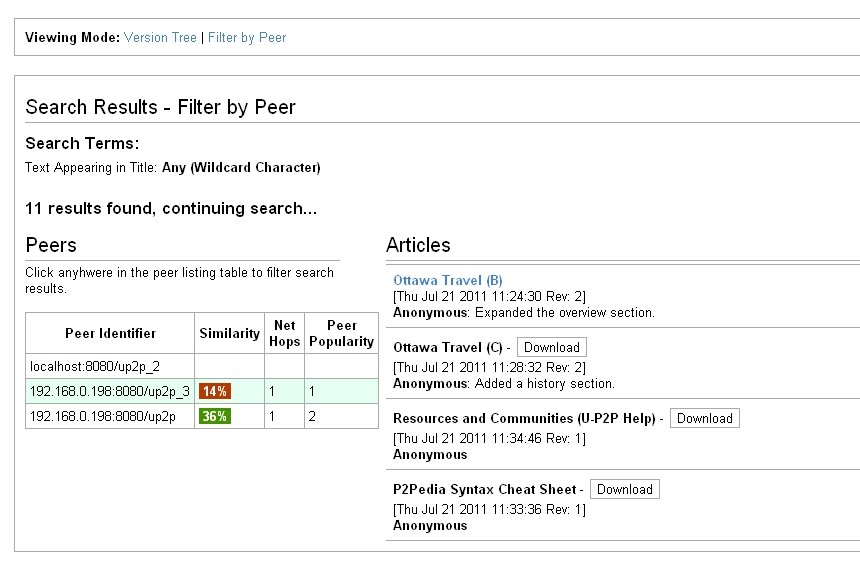Select the P2Pedia Syntax Cheat Sheet title
The image size is (860, 565).
[485, 490]
